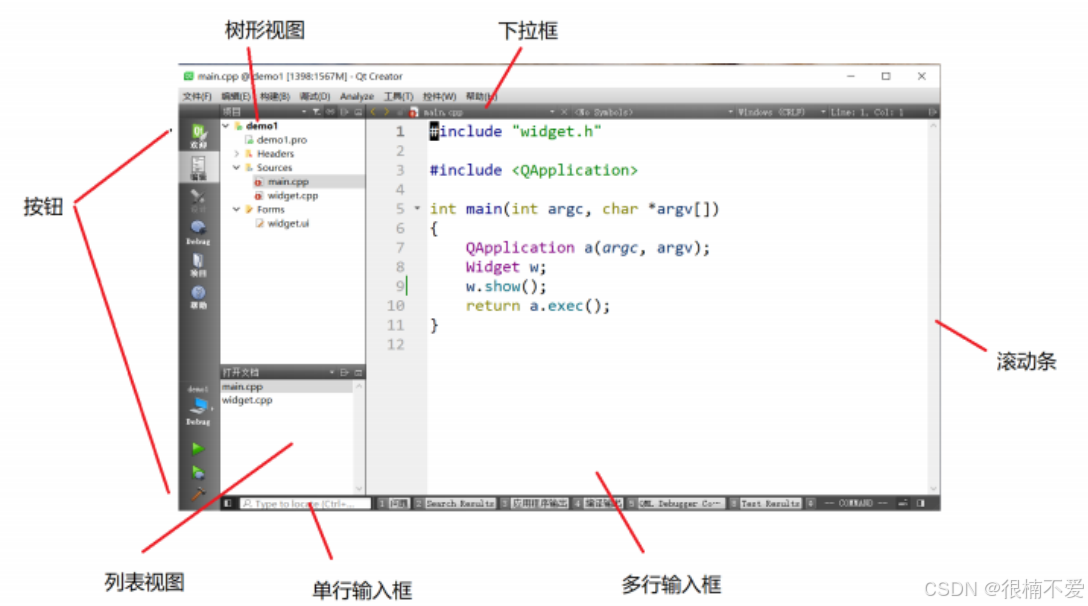Open the Windows (CRLF) line ending dropdown
Image resolution: width=1088 pixels, height=606 pixels.
(781, 112)
